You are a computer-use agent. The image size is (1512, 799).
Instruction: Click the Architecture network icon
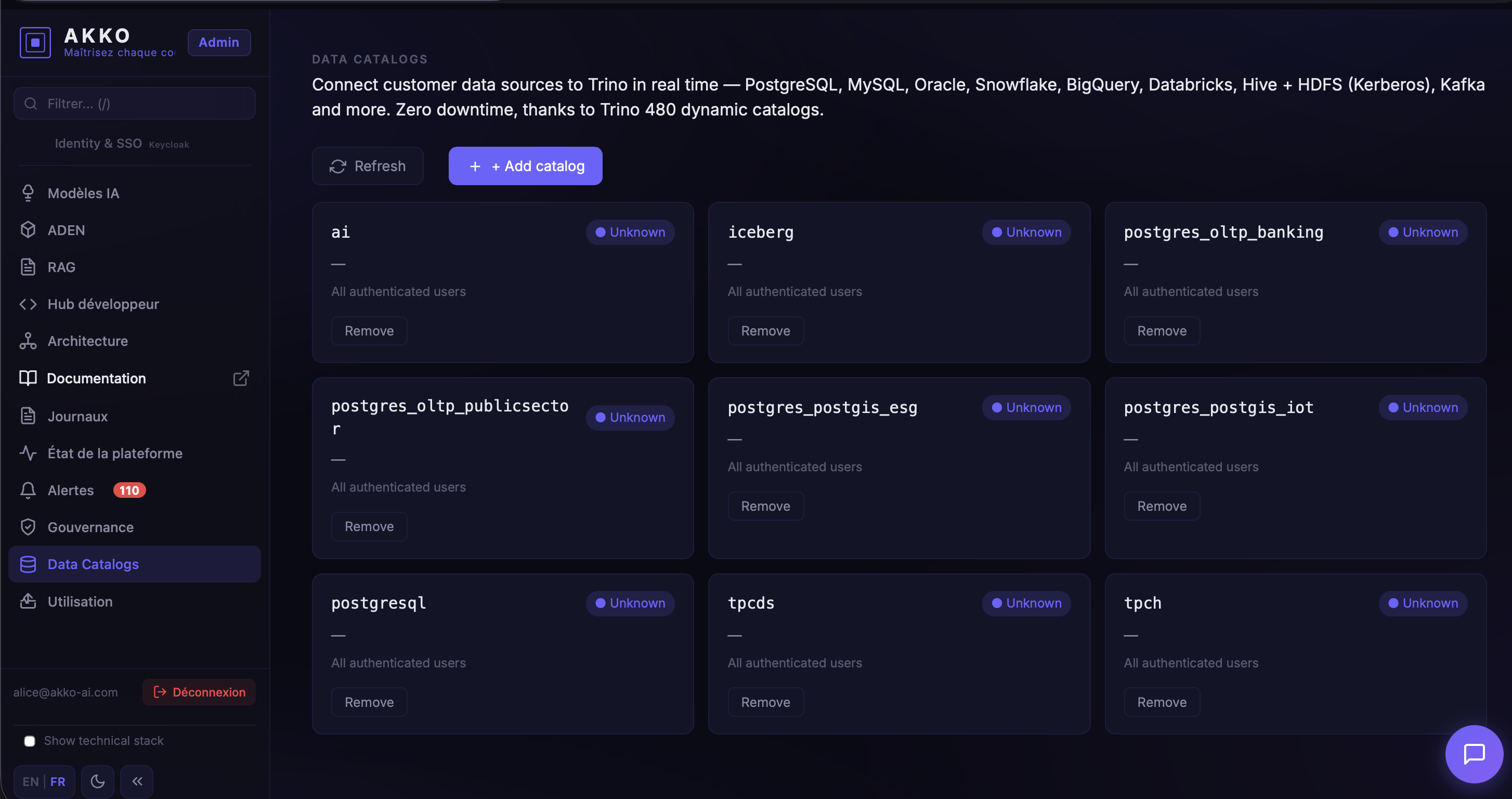(28, 341)
